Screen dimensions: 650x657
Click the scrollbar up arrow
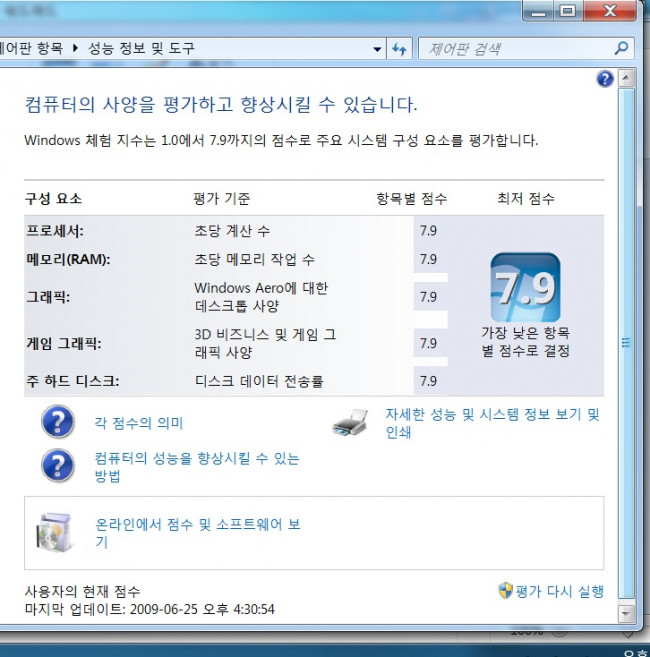point(626,78)
